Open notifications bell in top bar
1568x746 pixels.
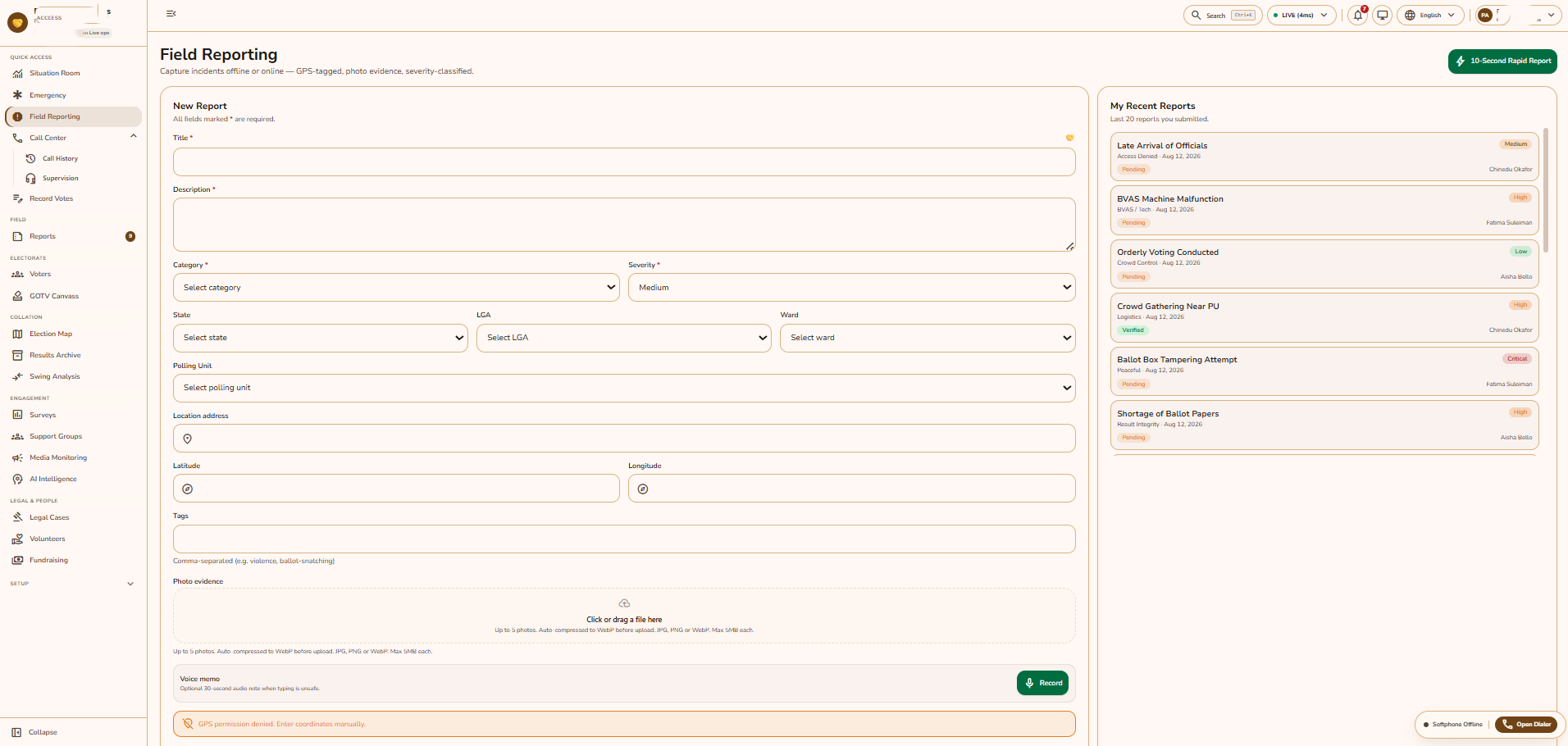point(1358,16)
